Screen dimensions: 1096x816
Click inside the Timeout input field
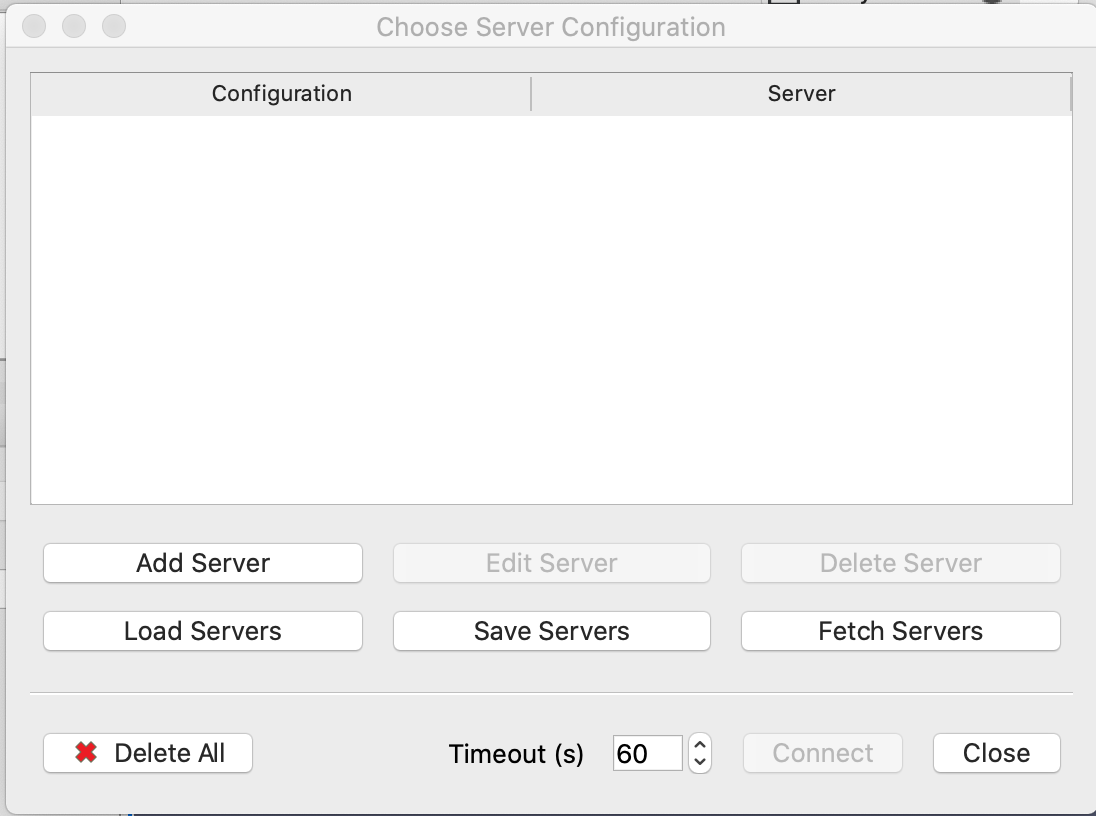[x=648, y=753]
